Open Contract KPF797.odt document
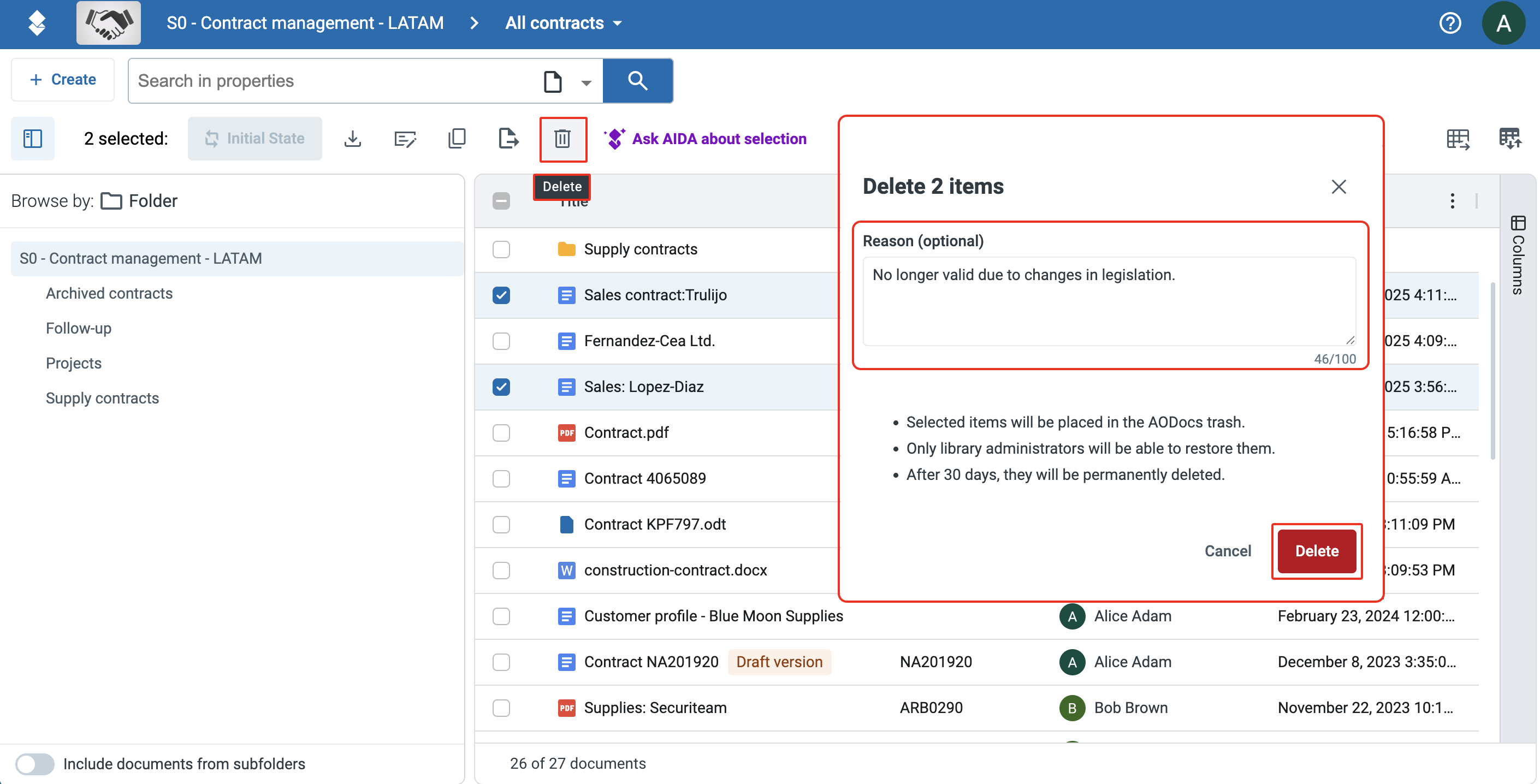The height and width of the screenshot is (784, 1540). click(x=655, y=525)
